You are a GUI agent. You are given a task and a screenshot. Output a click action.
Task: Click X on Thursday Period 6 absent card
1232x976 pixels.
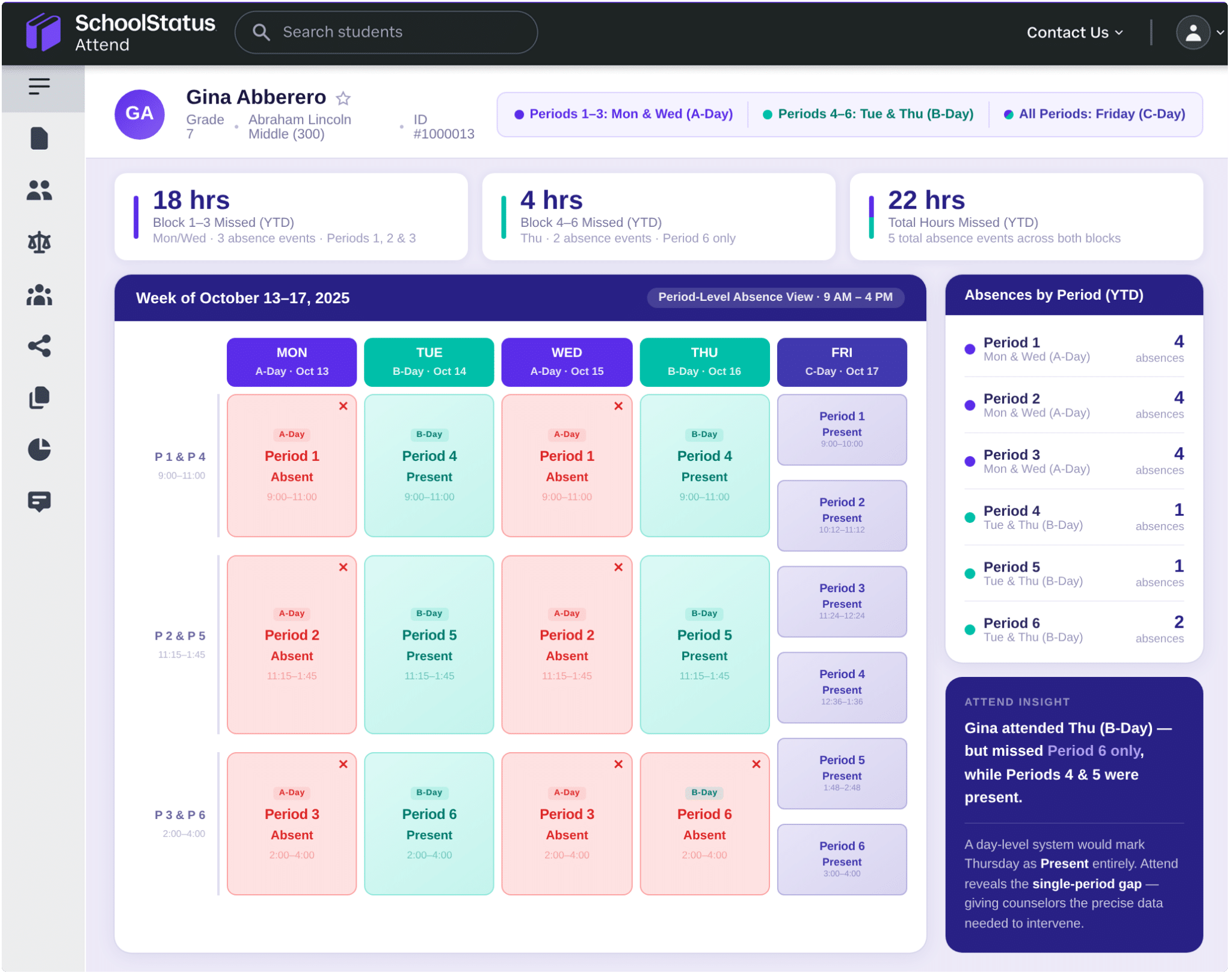756,764
